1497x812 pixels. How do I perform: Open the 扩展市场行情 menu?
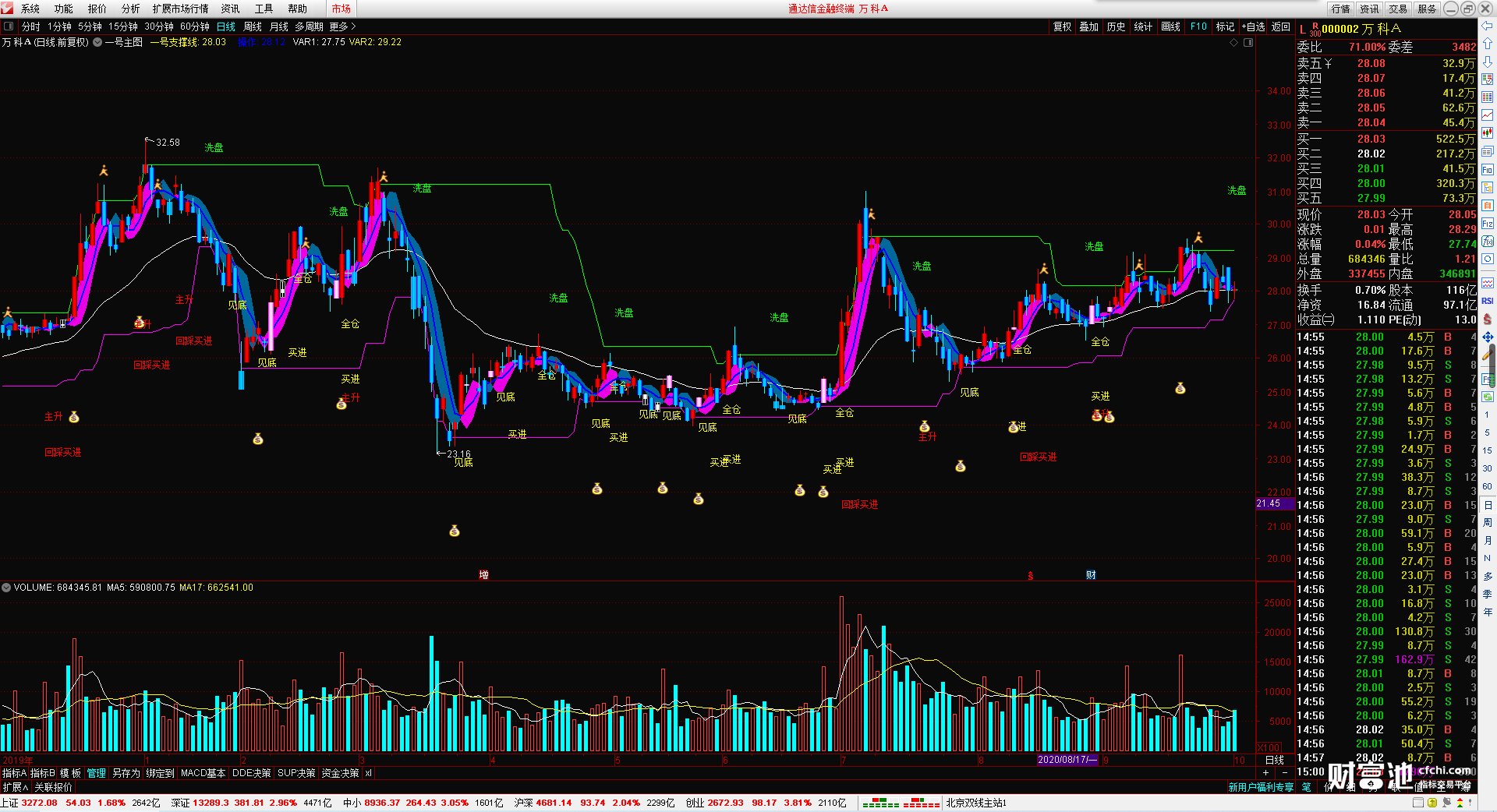180,9
